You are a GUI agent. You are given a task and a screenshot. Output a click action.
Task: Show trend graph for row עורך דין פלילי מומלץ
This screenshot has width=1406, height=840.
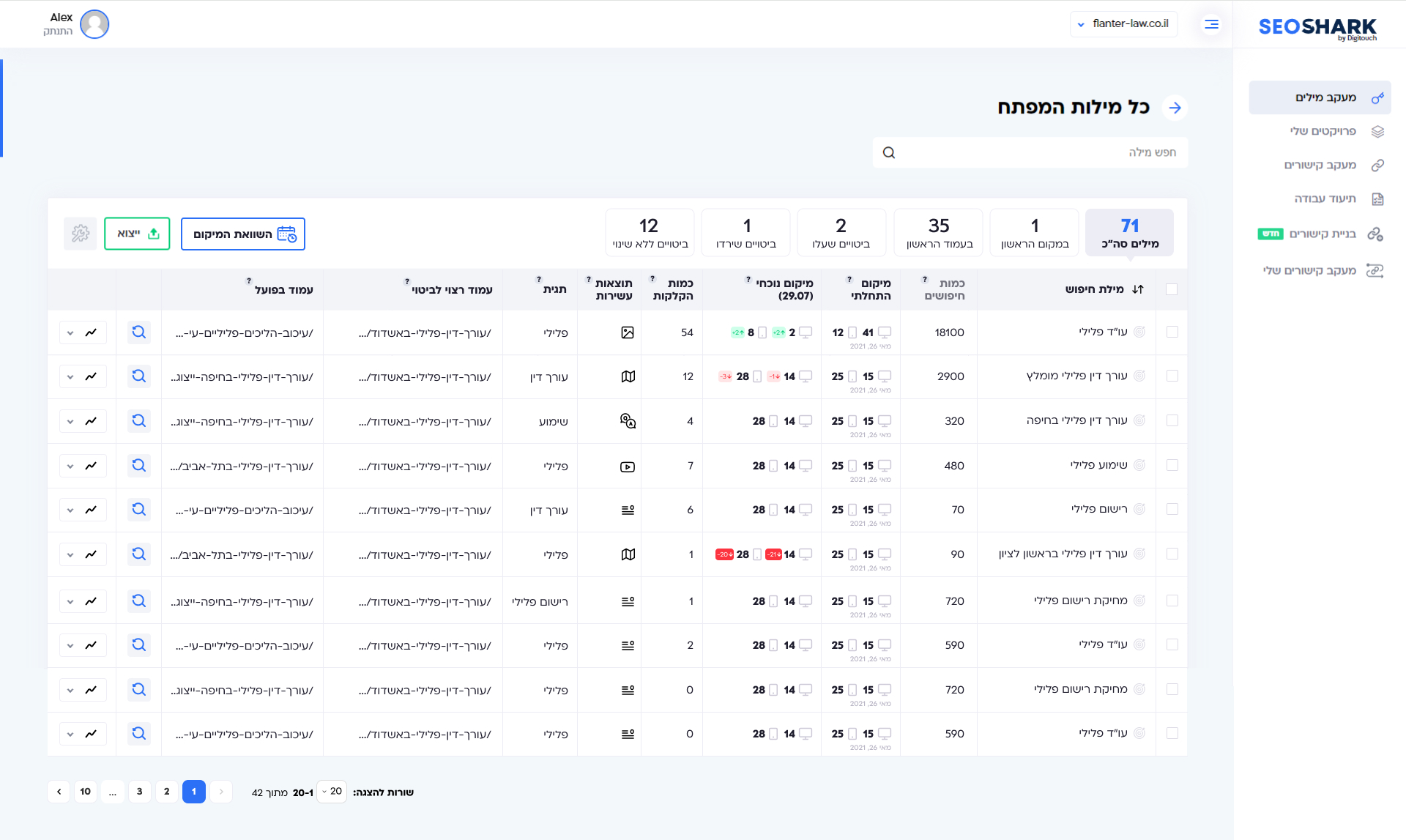pyautogui.click(x=91, y=376)
